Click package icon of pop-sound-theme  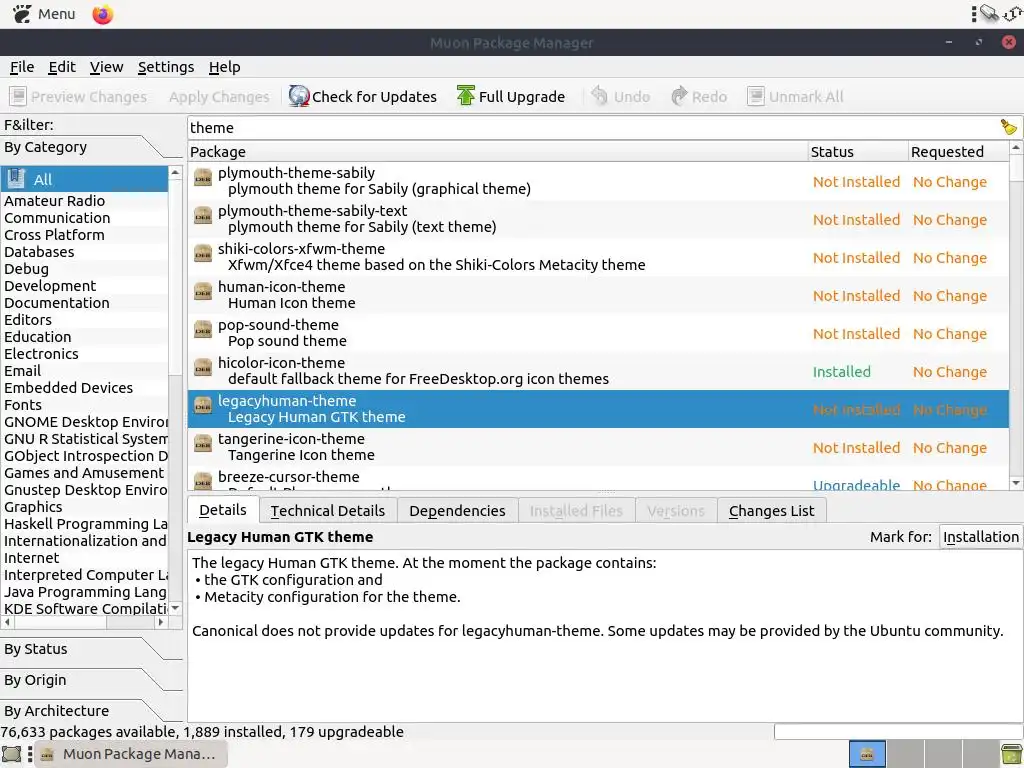pos(203,329)
